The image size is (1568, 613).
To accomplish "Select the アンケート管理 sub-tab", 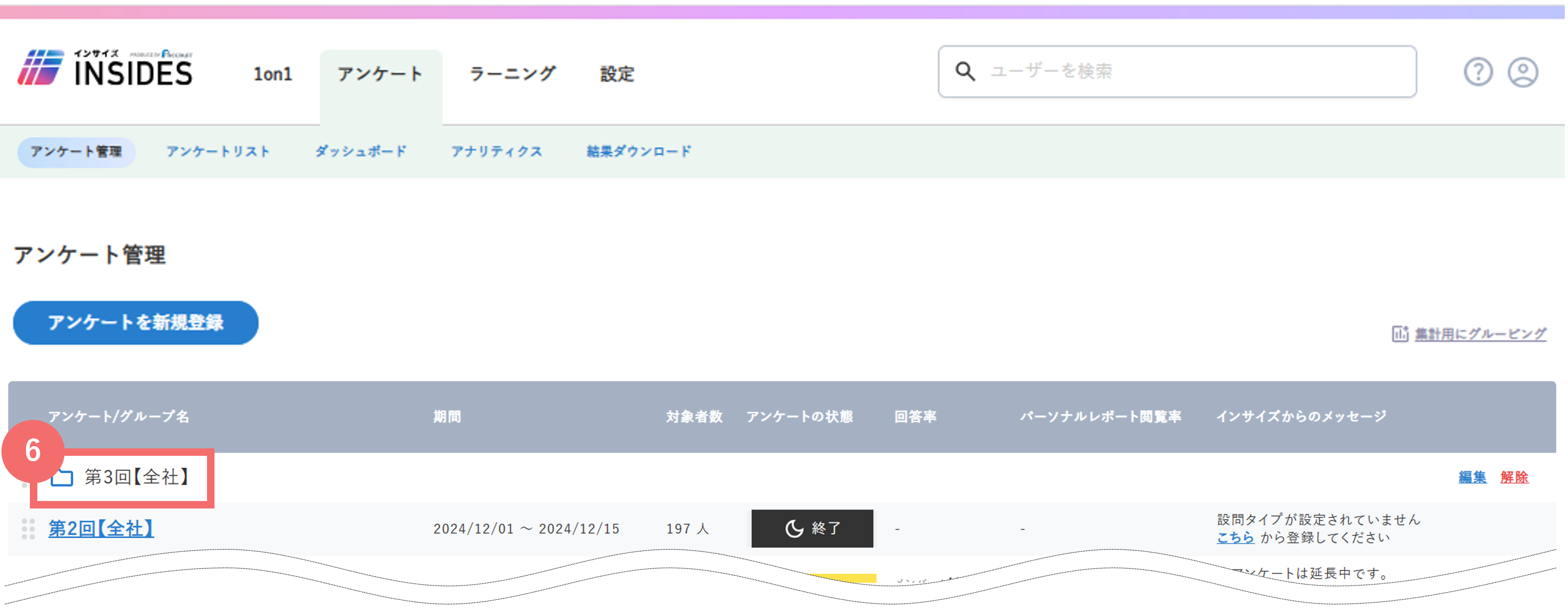I will coord(76,151).
